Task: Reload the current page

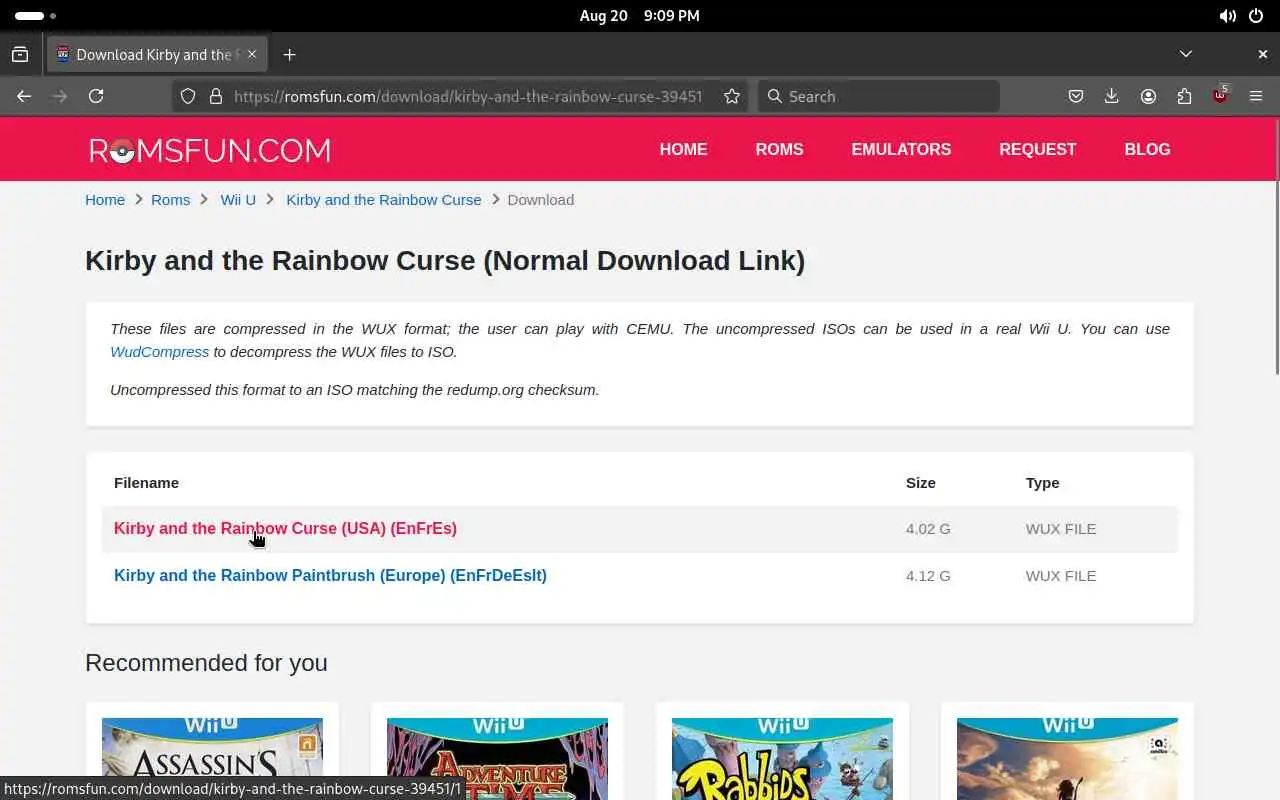Action: [96, 96]
